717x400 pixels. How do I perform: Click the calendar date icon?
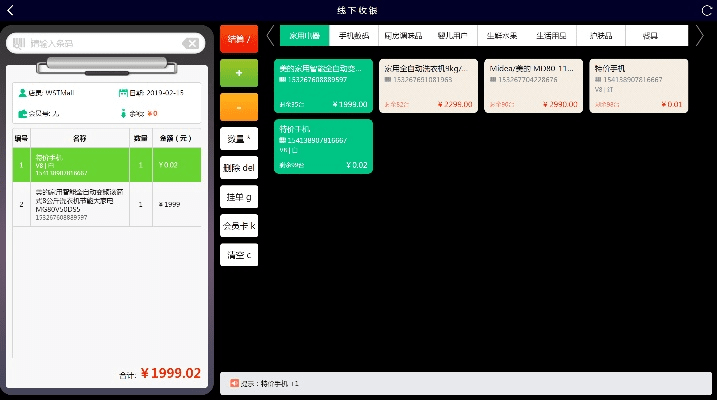pyautogui.click(x=123, y=93)
